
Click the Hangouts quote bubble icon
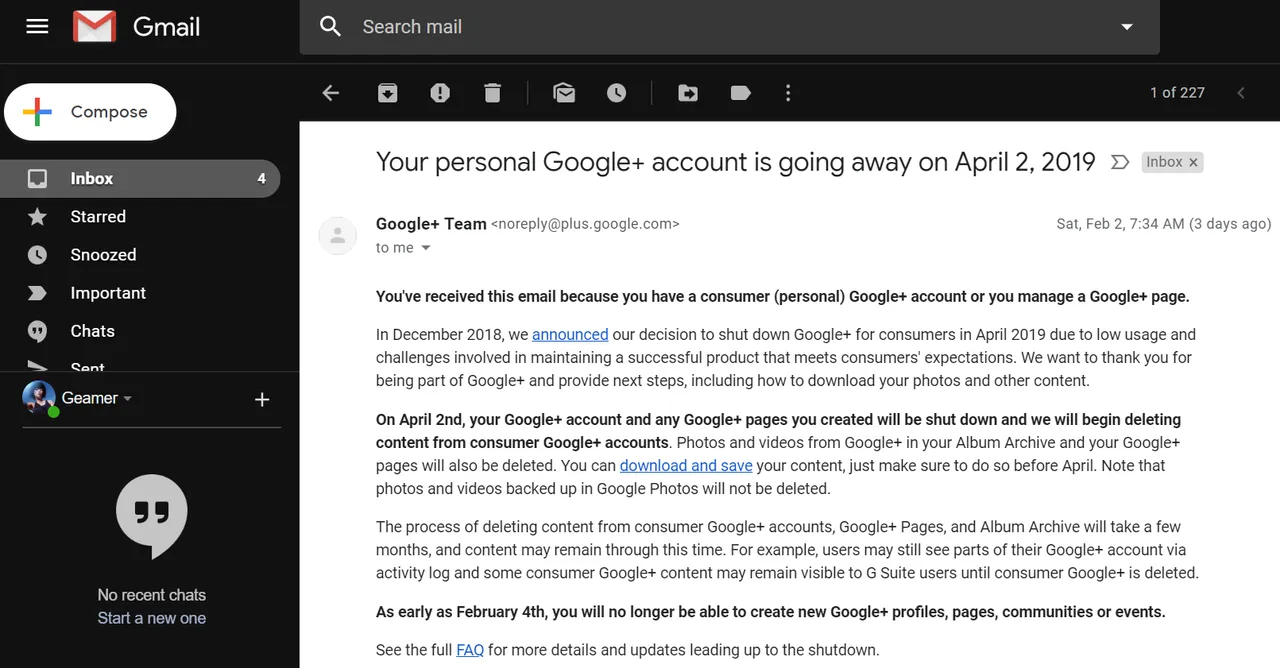pos(152,517)
